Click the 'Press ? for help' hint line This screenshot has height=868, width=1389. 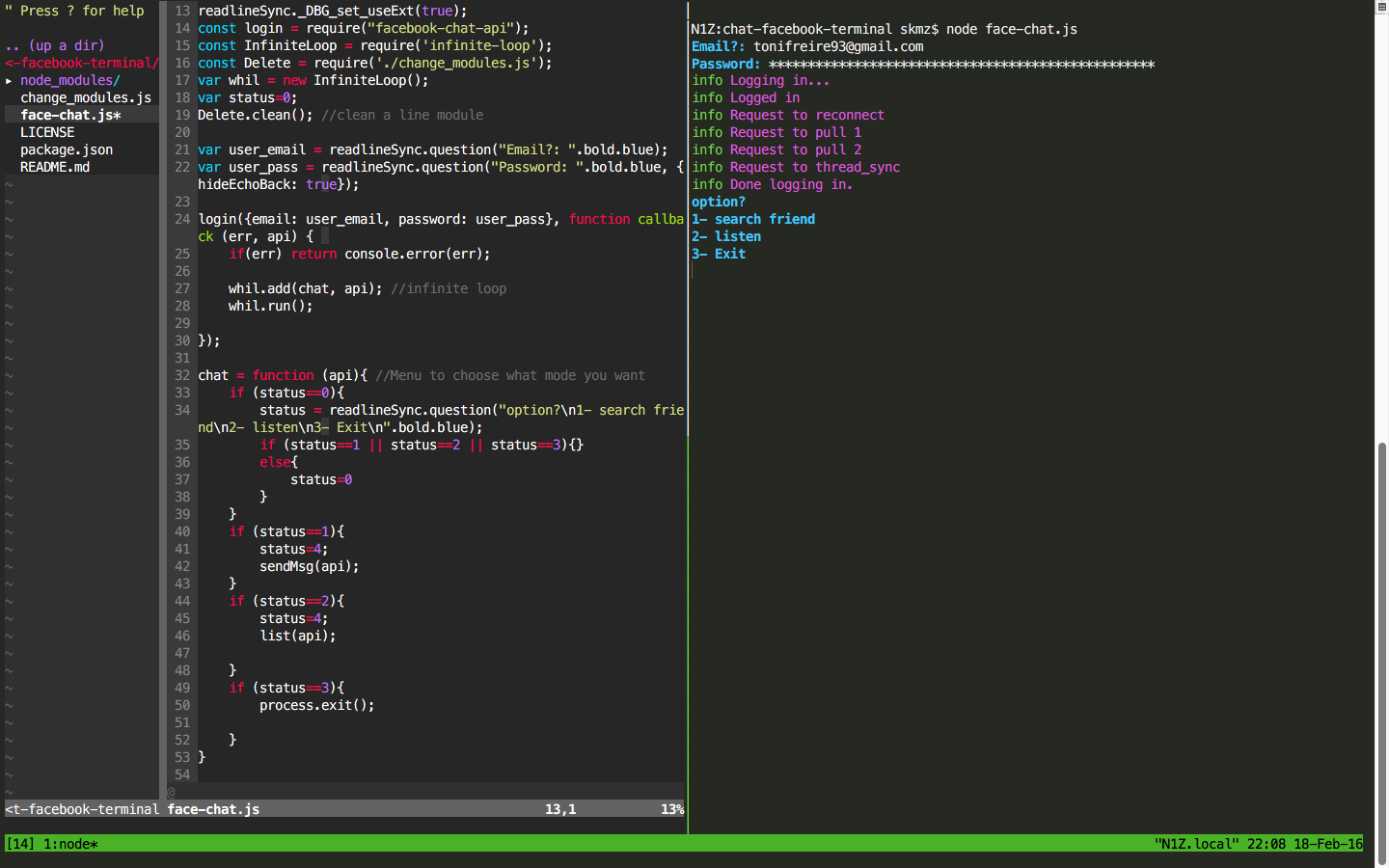[x=74, y=11]
